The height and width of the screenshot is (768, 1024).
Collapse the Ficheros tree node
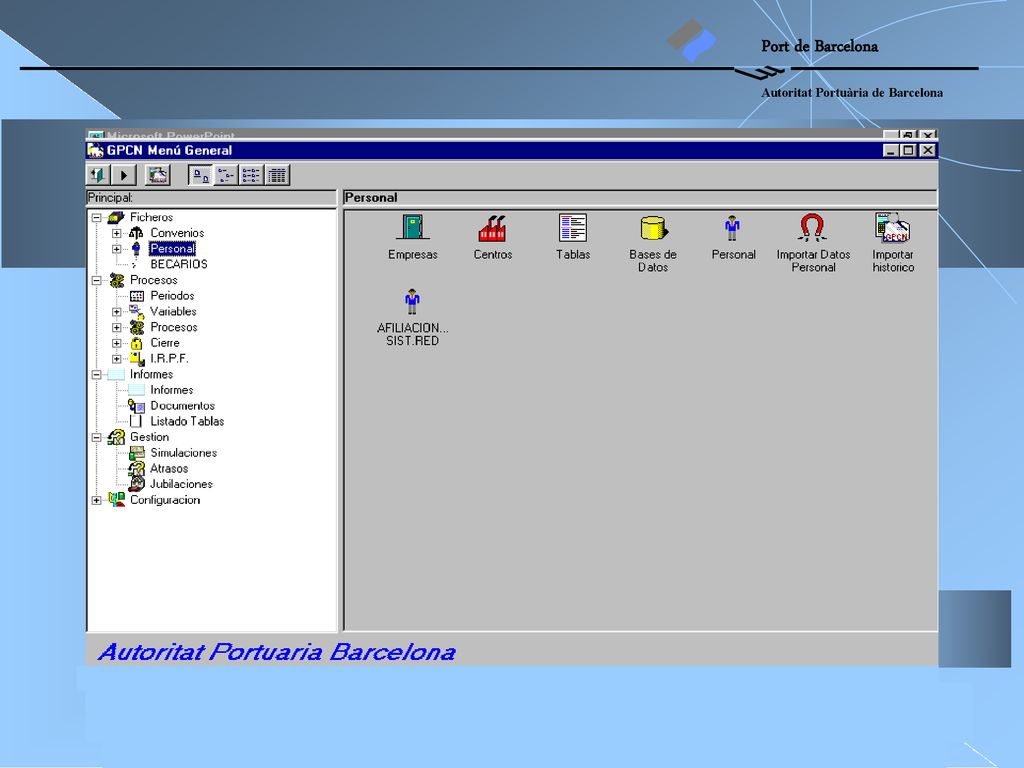click(x=97, y=217)
